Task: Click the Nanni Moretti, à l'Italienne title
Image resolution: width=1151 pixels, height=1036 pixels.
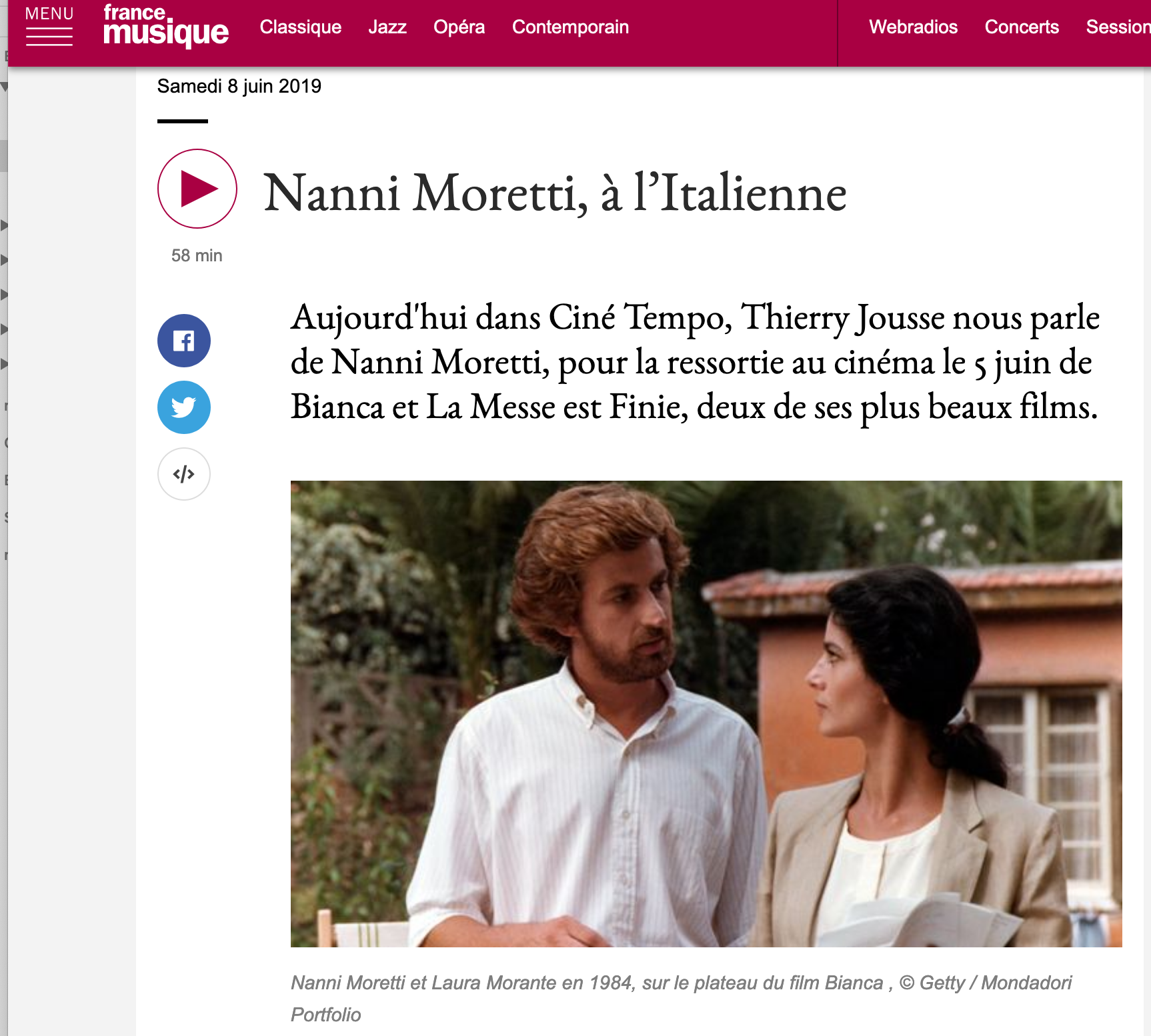Action: coord(555,193)
